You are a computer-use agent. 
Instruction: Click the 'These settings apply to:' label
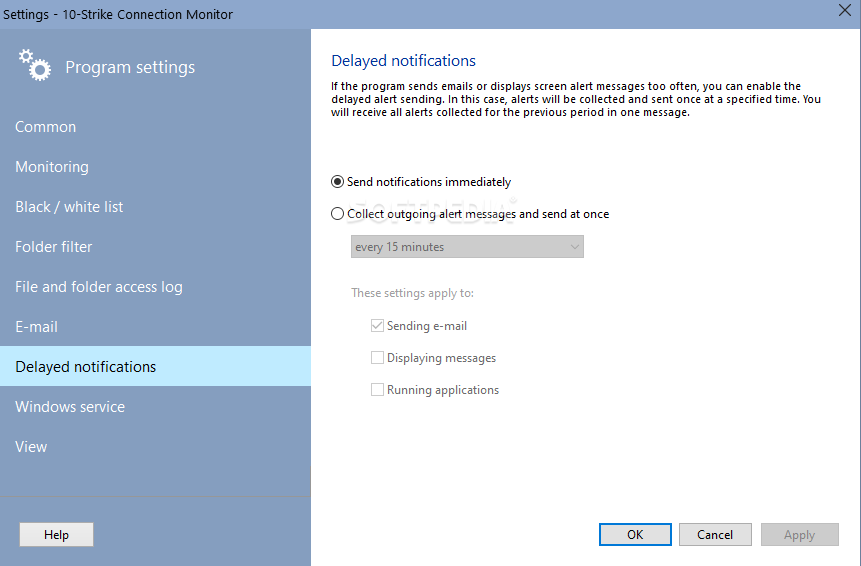[412, 293]
